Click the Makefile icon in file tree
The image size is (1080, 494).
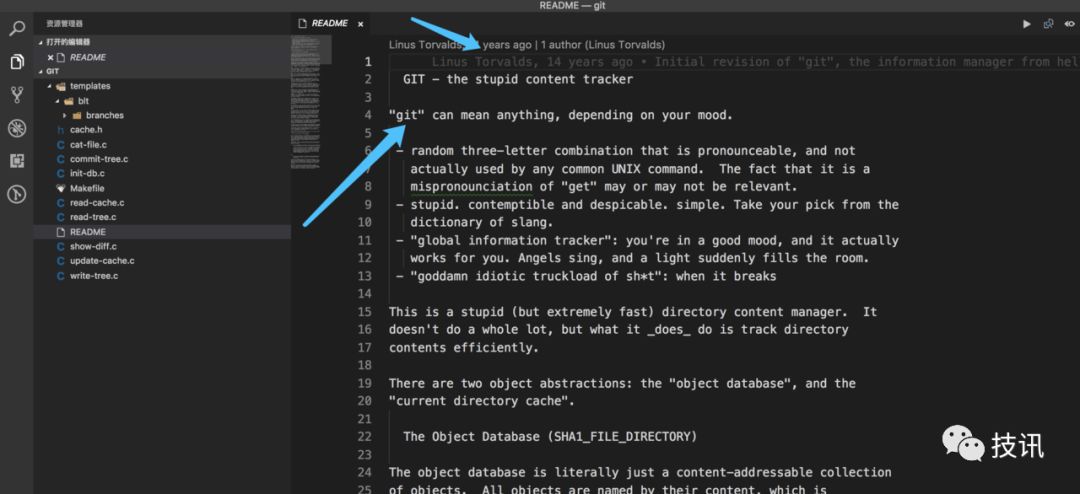(x=61, y=188)
